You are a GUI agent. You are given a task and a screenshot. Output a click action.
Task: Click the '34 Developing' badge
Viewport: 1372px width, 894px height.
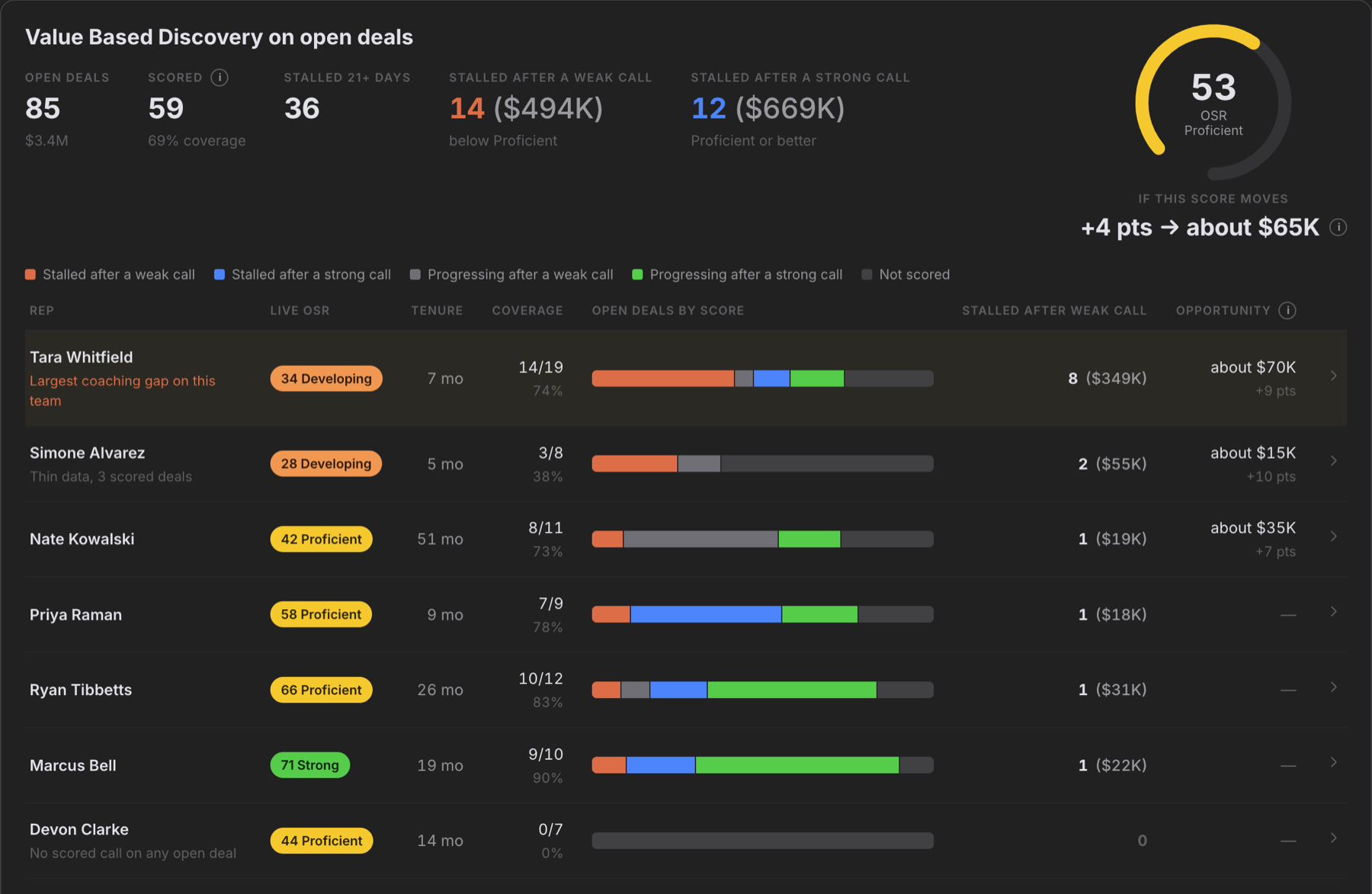tap(326, 379)
